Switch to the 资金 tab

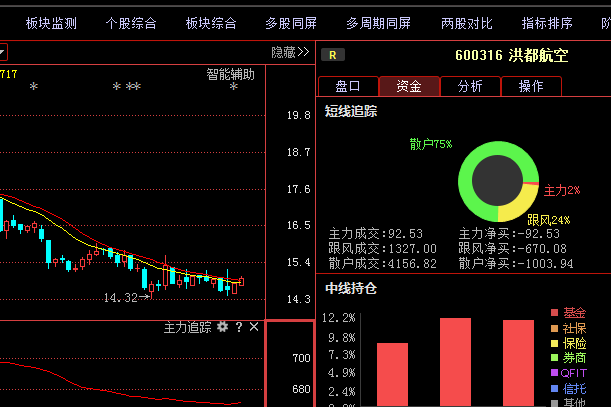coord(409,86)
